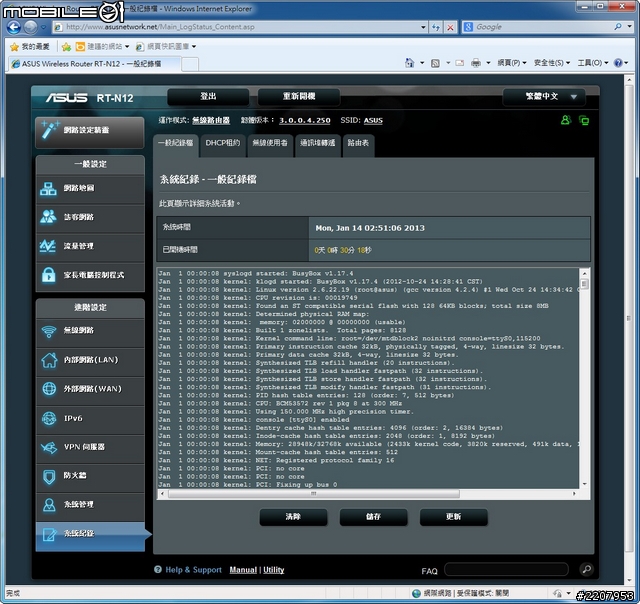Click the FAQ search input field
640x604 pixels.
click(506, 569)
